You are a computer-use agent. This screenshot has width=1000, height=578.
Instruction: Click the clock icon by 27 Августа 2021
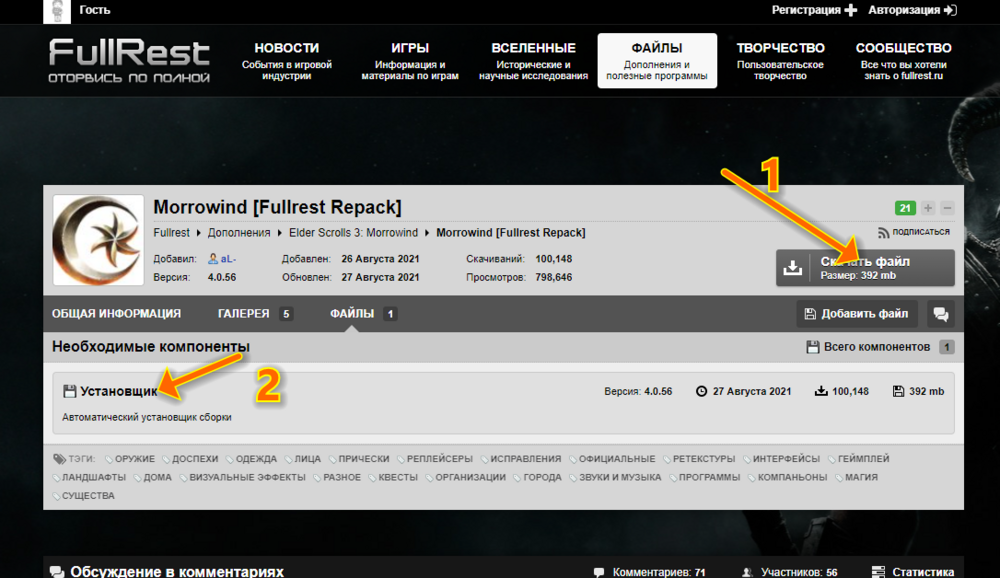(702, 391)
